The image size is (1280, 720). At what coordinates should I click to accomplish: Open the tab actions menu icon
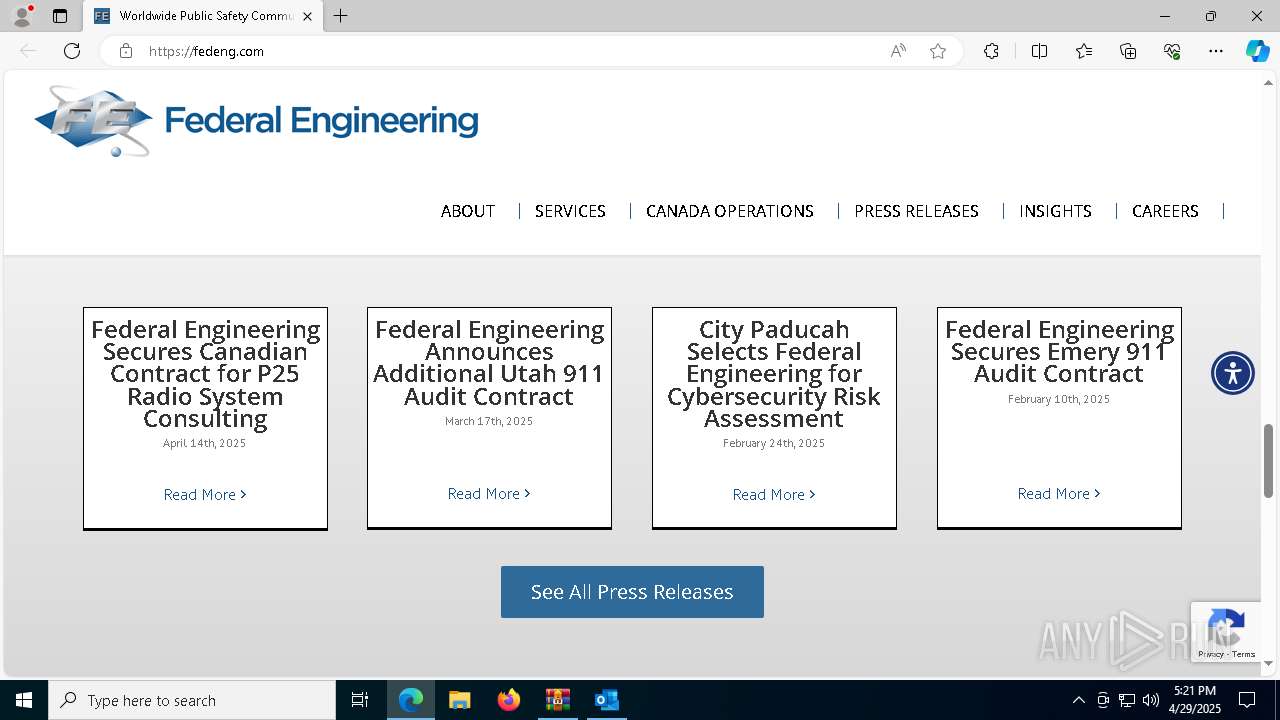click(60, 16)
